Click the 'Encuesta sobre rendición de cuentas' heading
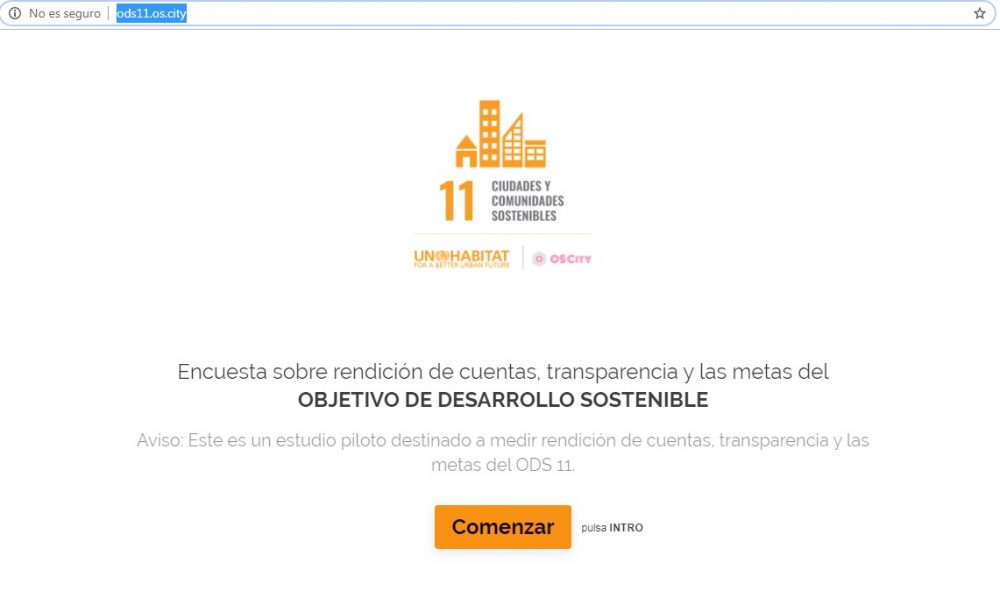Viewport: 1000px width, 606px height. [x=502, y=372]
